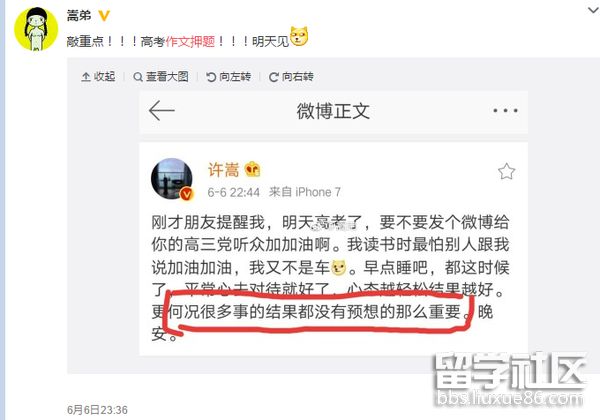Select the 微博正文 header title
The image size is (600, 420).
point(333,111)
